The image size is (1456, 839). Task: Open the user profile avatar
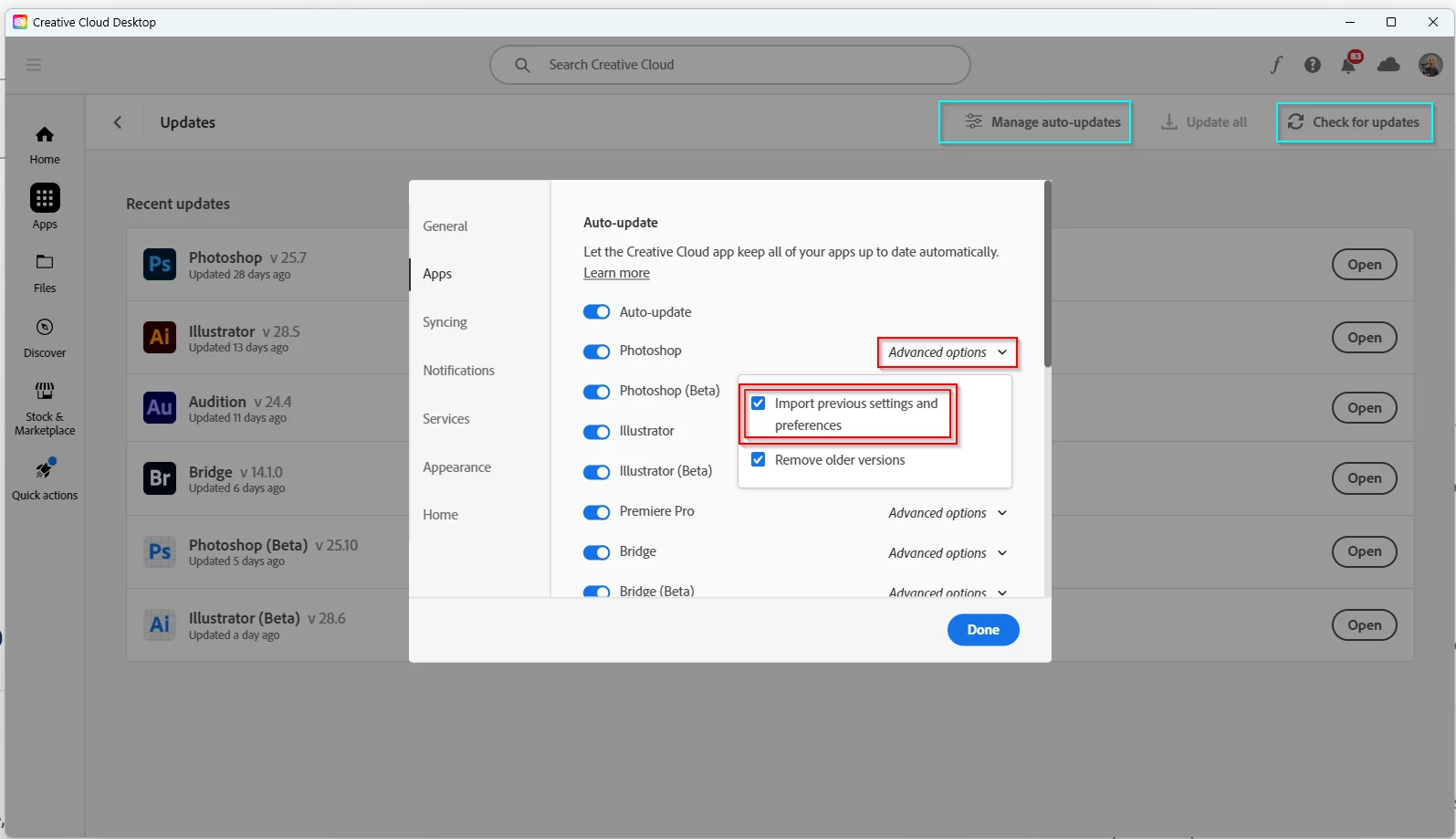tap(1430, 65)
